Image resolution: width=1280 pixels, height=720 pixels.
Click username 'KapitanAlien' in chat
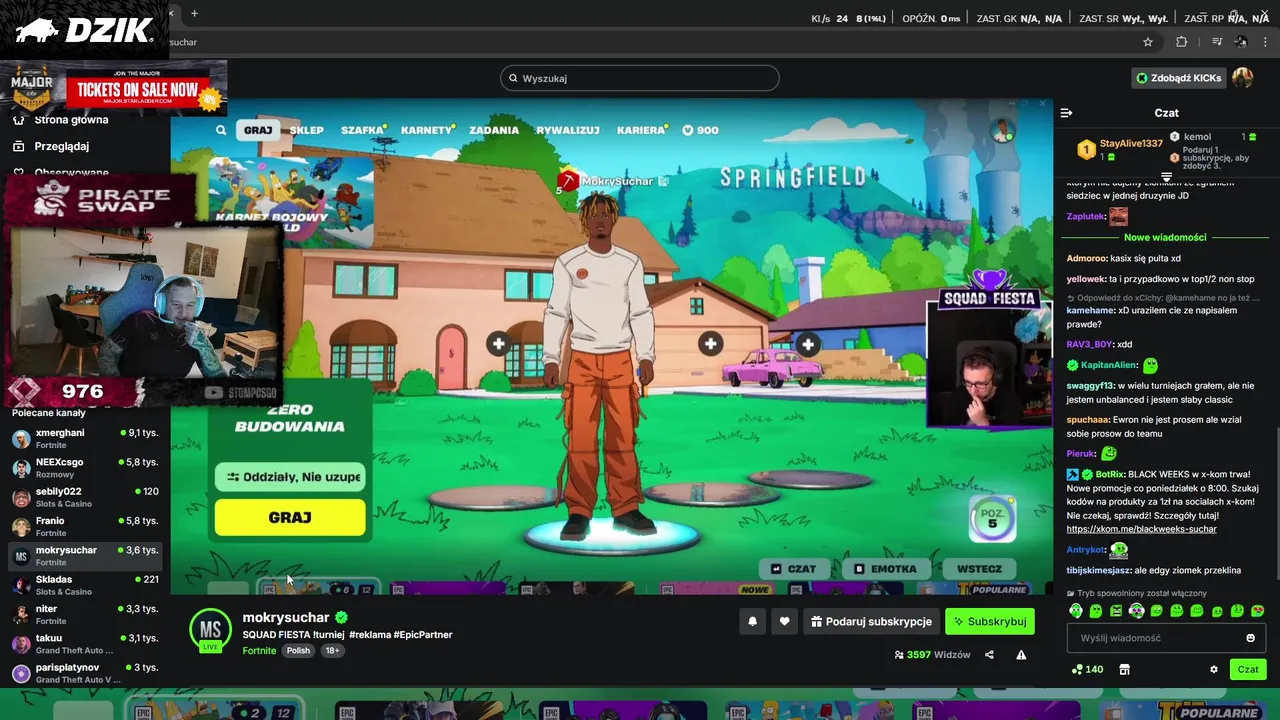[1109, 365]
